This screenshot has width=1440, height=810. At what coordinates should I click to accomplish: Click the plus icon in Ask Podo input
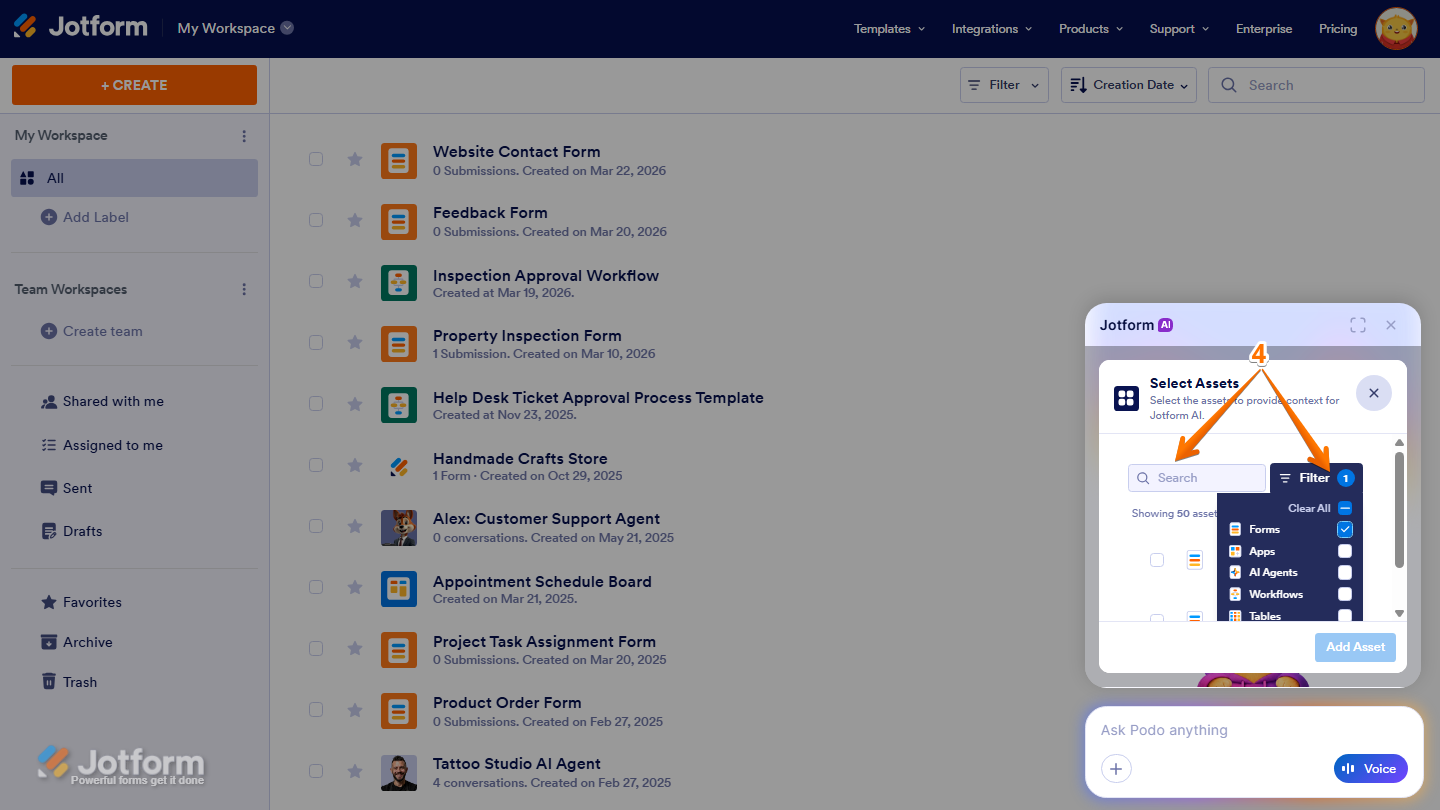click(x=1116, y=768)
